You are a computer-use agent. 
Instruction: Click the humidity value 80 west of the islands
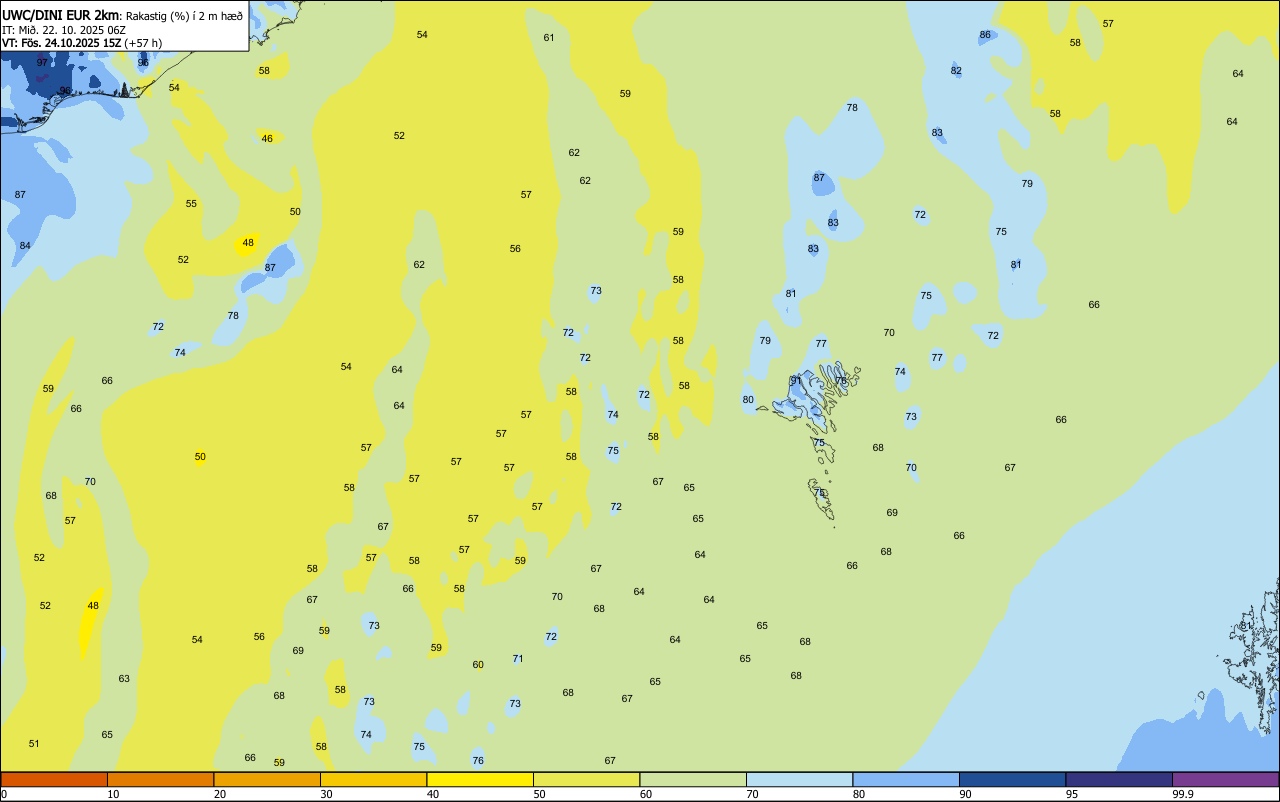coord(748,399)
